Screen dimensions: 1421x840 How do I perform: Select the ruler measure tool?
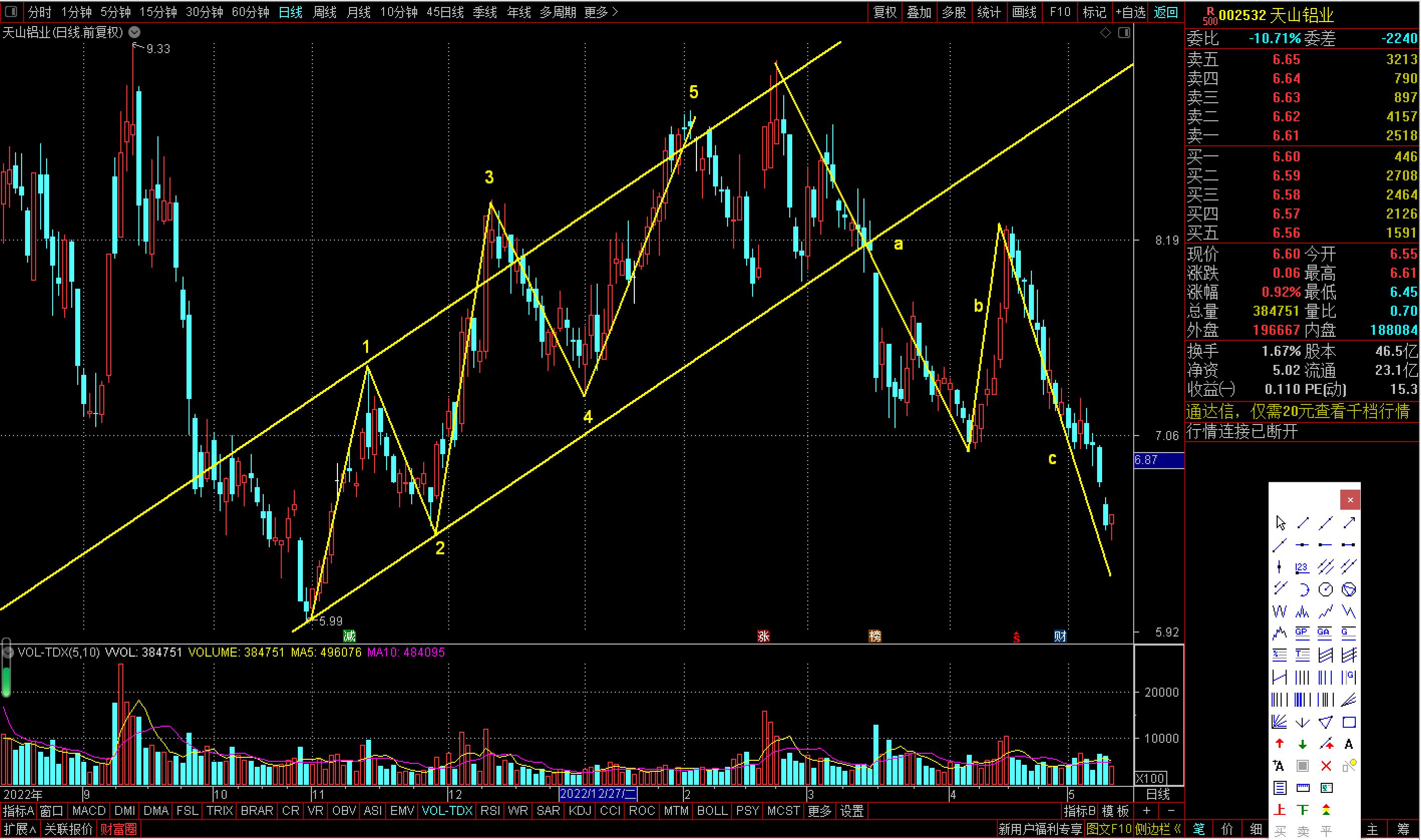pos(1303,788)
